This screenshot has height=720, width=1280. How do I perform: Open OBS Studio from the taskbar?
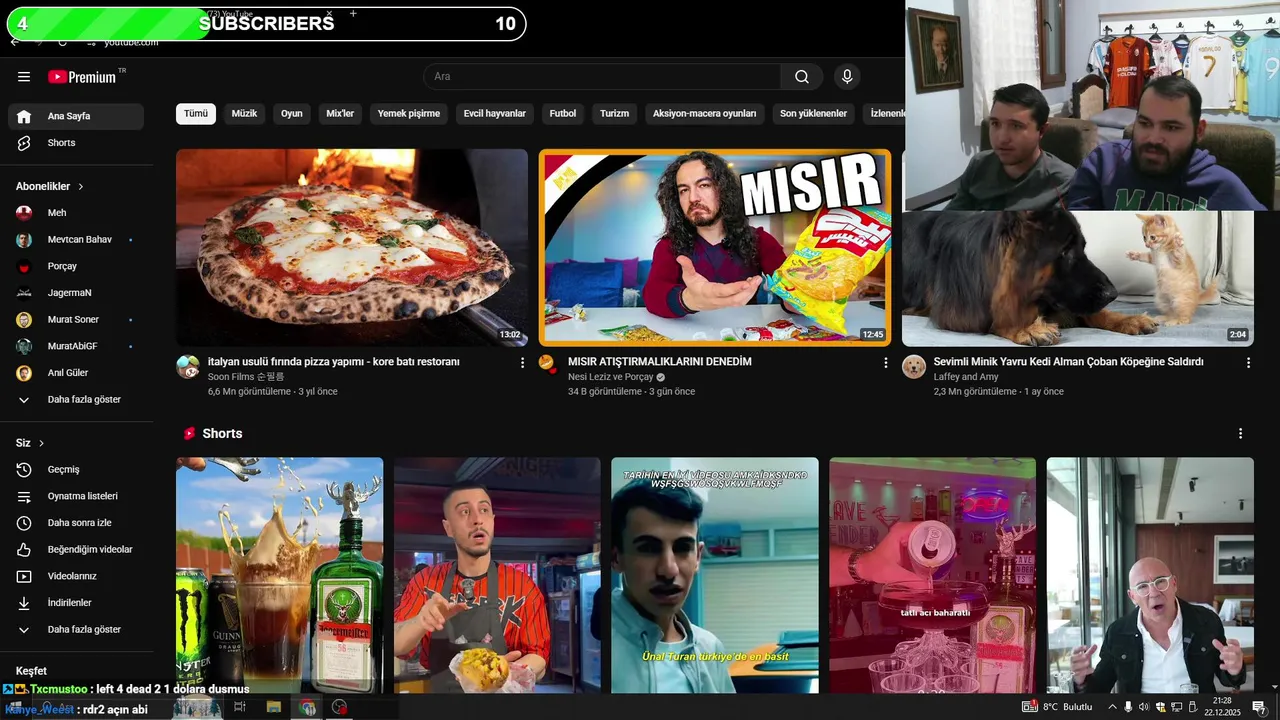click(340, 707)
